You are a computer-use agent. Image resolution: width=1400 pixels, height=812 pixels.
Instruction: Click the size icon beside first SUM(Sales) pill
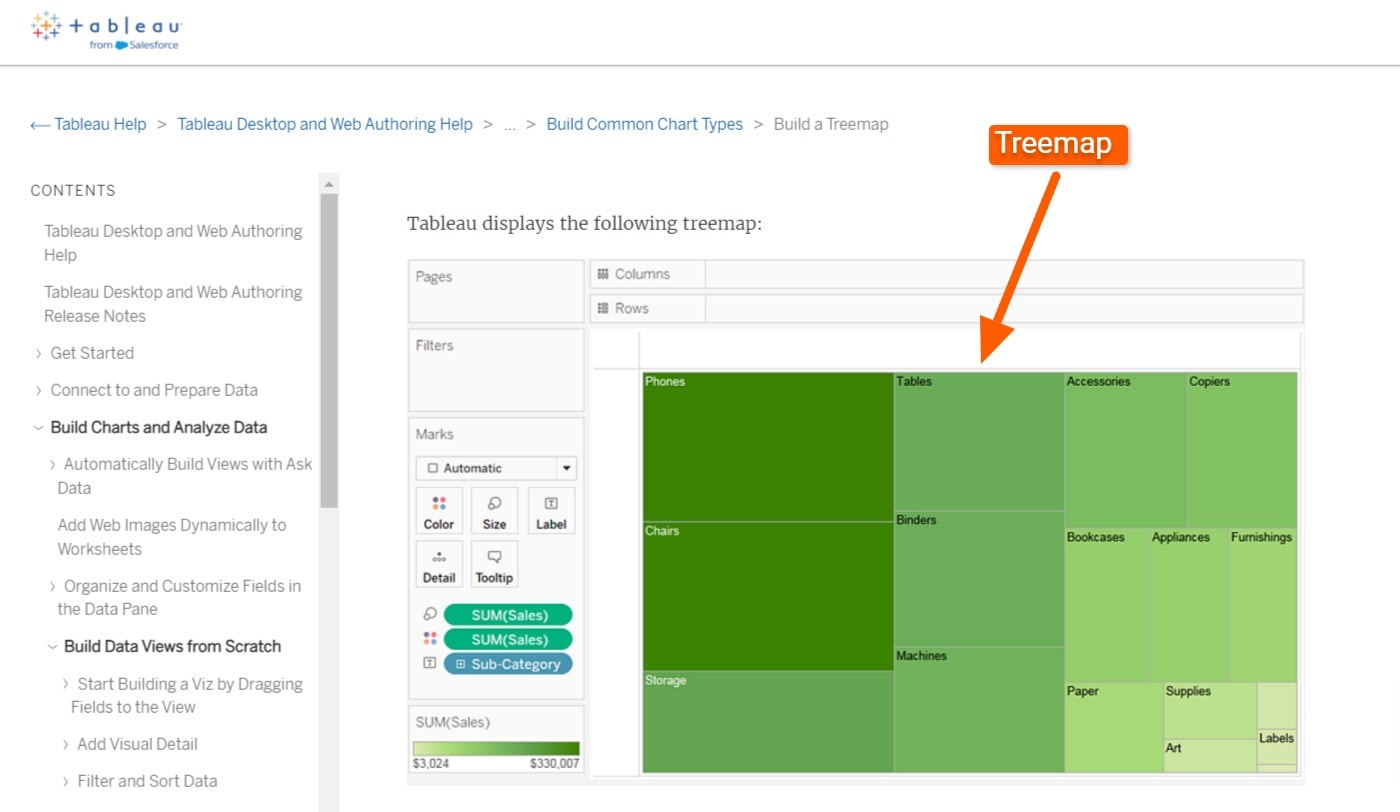pos(430,615)
